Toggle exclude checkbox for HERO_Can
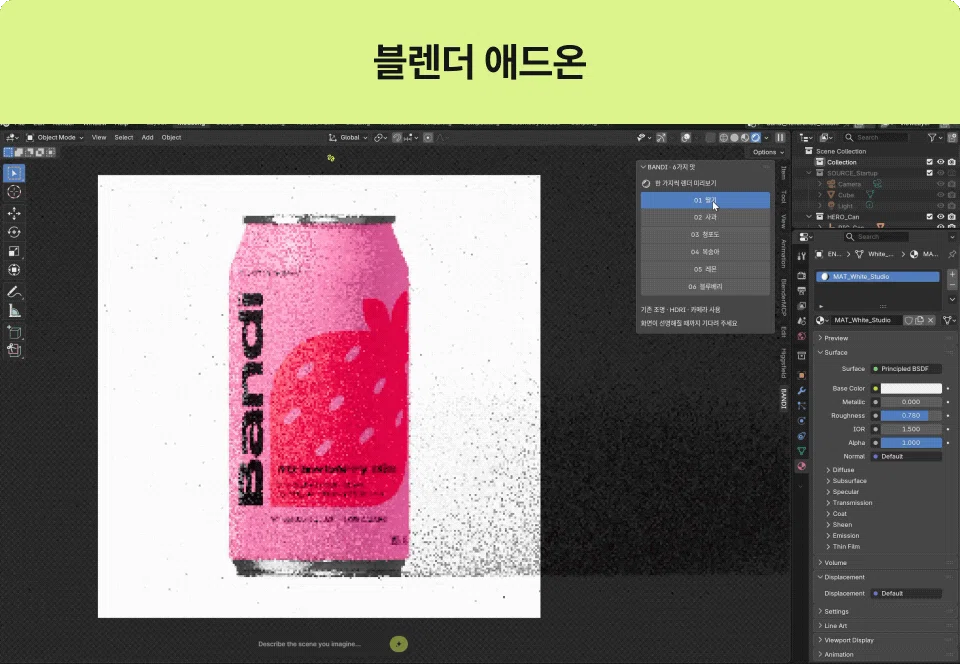 (x=929, y=217)
